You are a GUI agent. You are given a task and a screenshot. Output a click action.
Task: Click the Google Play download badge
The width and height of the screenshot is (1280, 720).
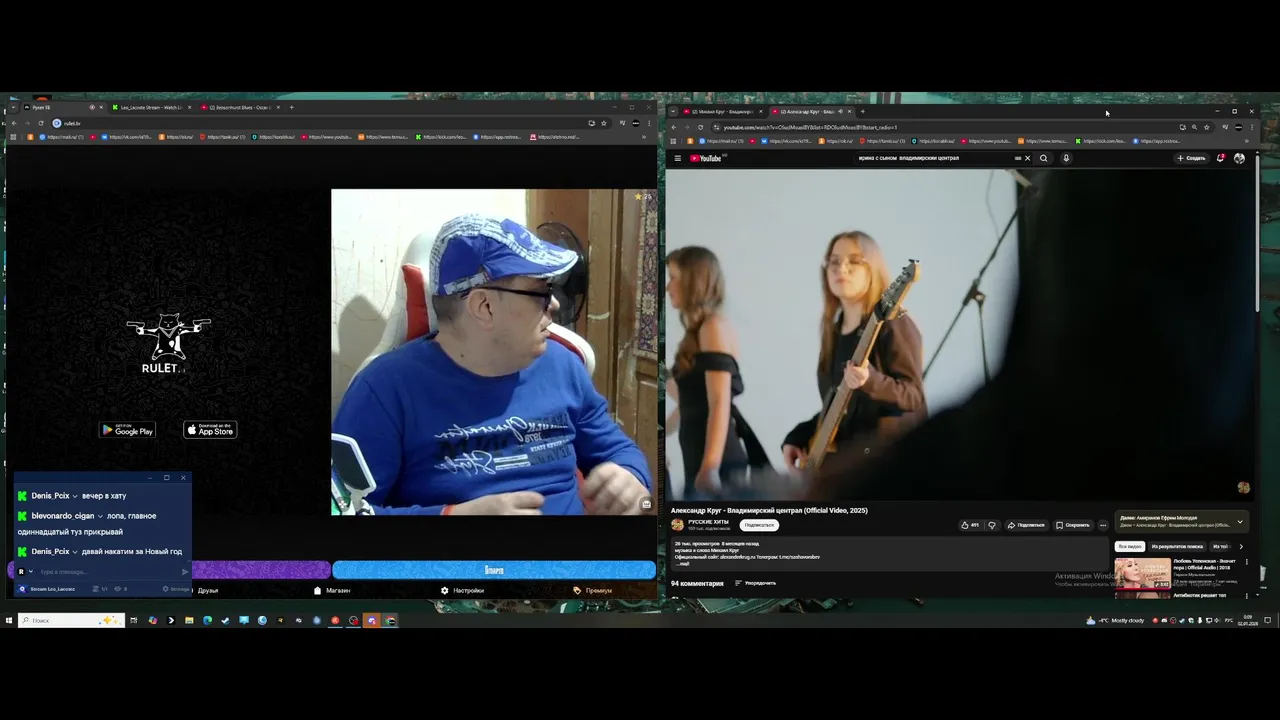pyautogui.click(x=128, y=430)
